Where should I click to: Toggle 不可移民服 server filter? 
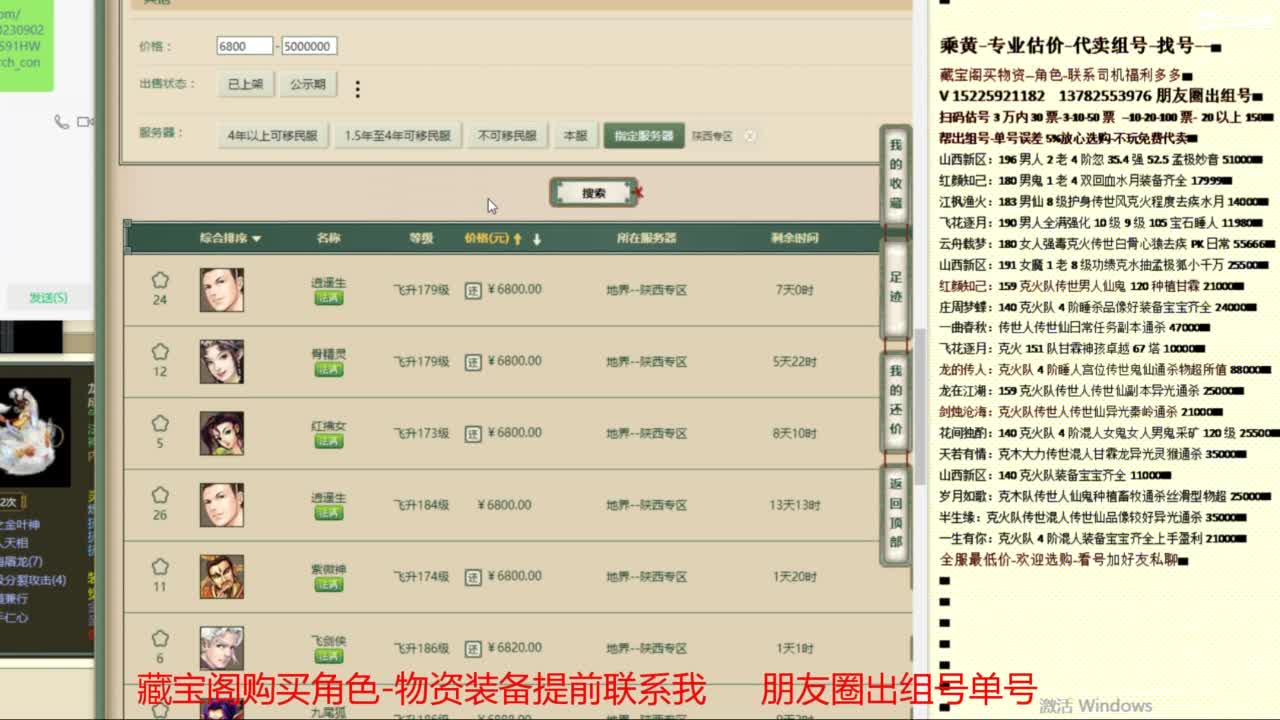(x=507, y=136)
